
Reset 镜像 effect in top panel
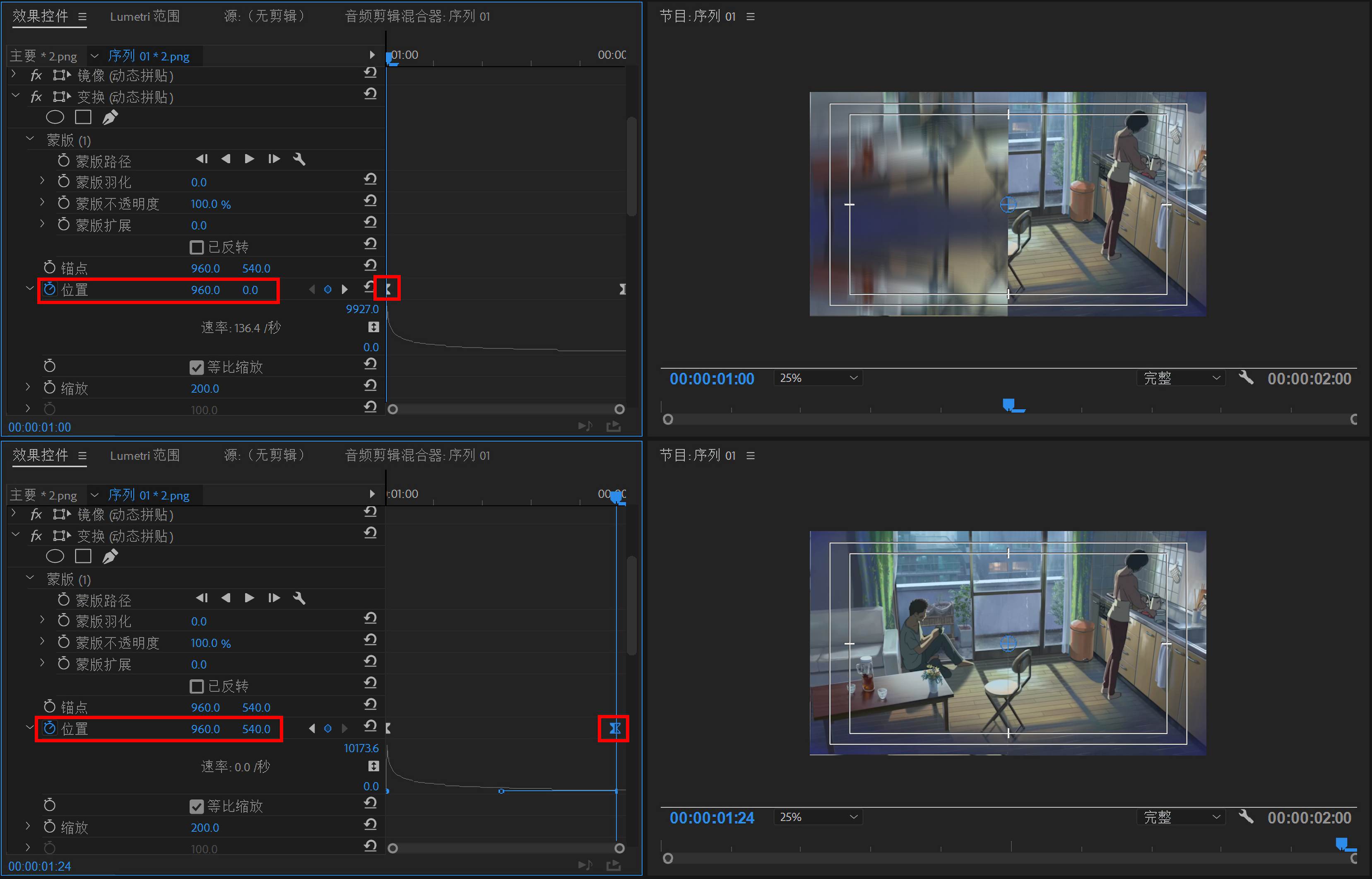[x=371, y=72]
